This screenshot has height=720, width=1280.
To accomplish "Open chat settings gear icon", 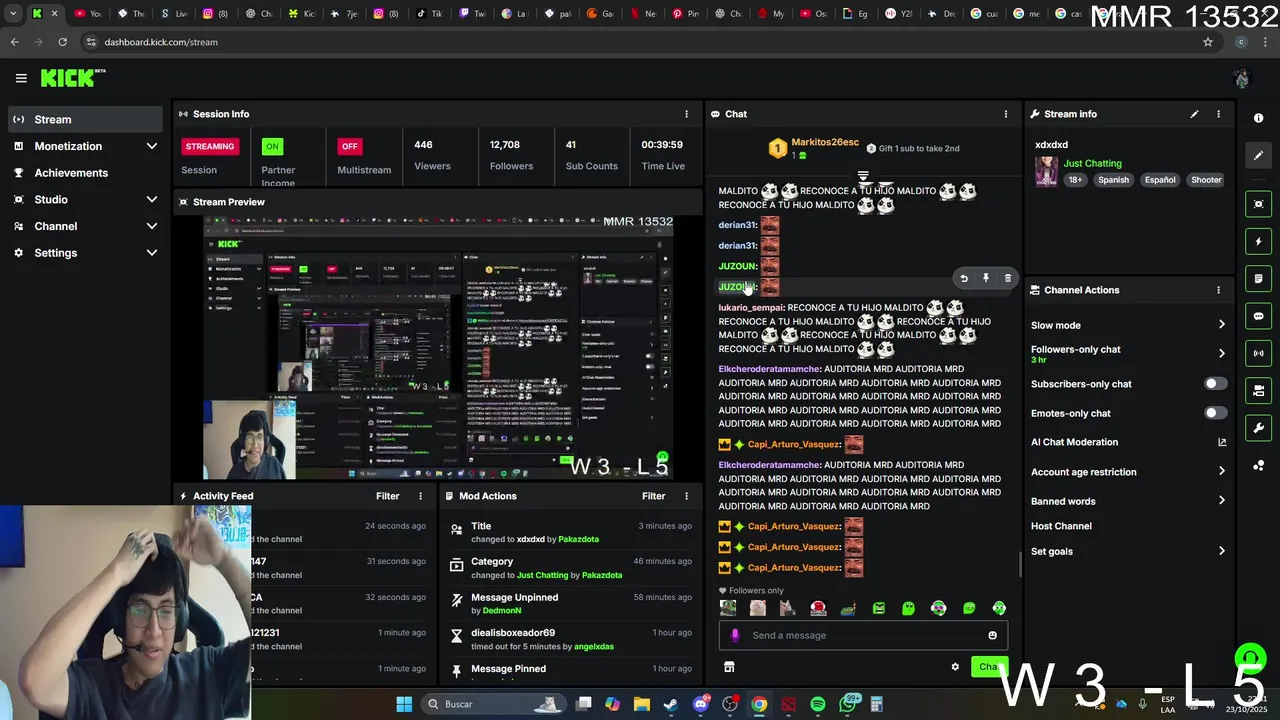I will [x=955, y=667].
